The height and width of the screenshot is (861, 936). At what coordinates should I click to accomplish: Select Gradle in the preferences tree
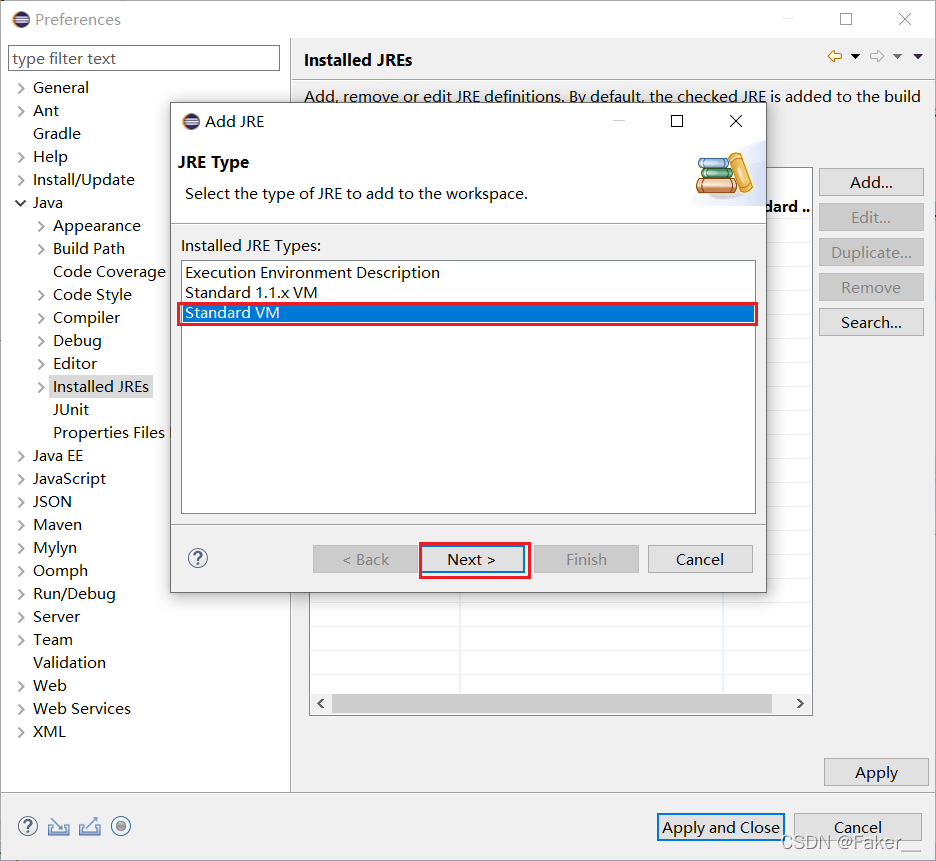(x=57, y=133)
